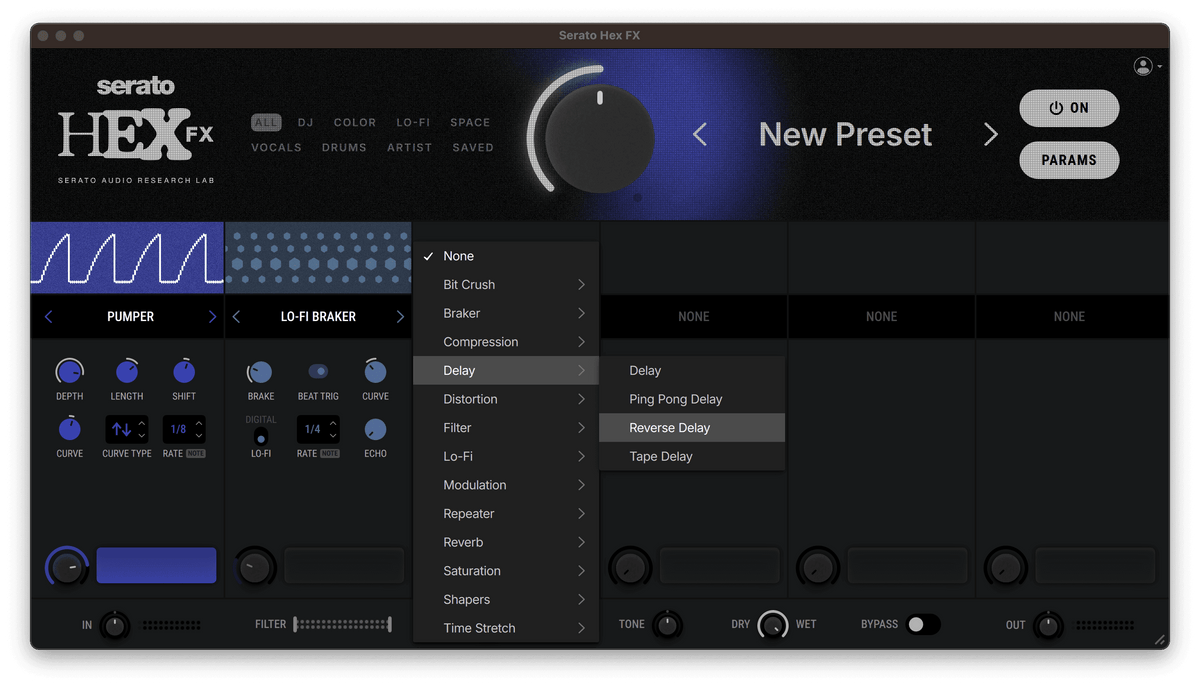Filter presets by LO-FI category
Image resolution: width=1200 pixels, height=687 pixels.
(413, 122)
